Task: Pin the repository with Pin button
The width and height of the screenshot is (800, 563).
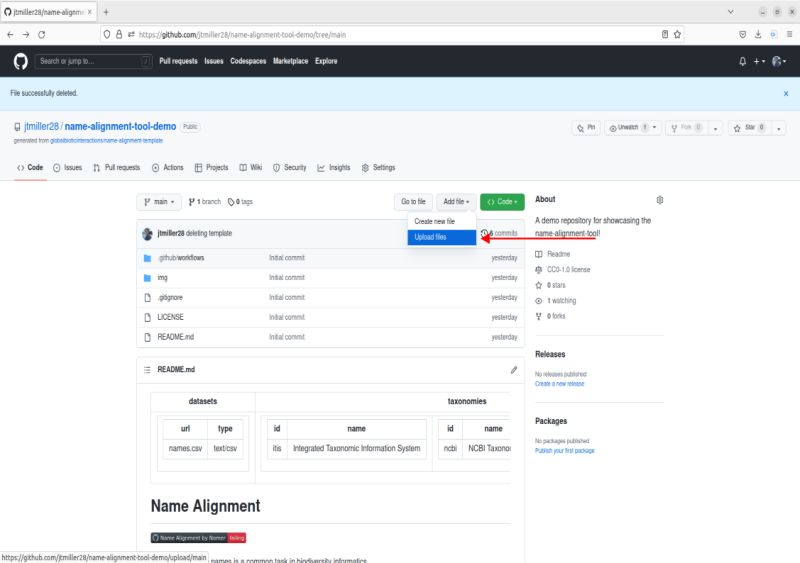Action: pos(586,128)
